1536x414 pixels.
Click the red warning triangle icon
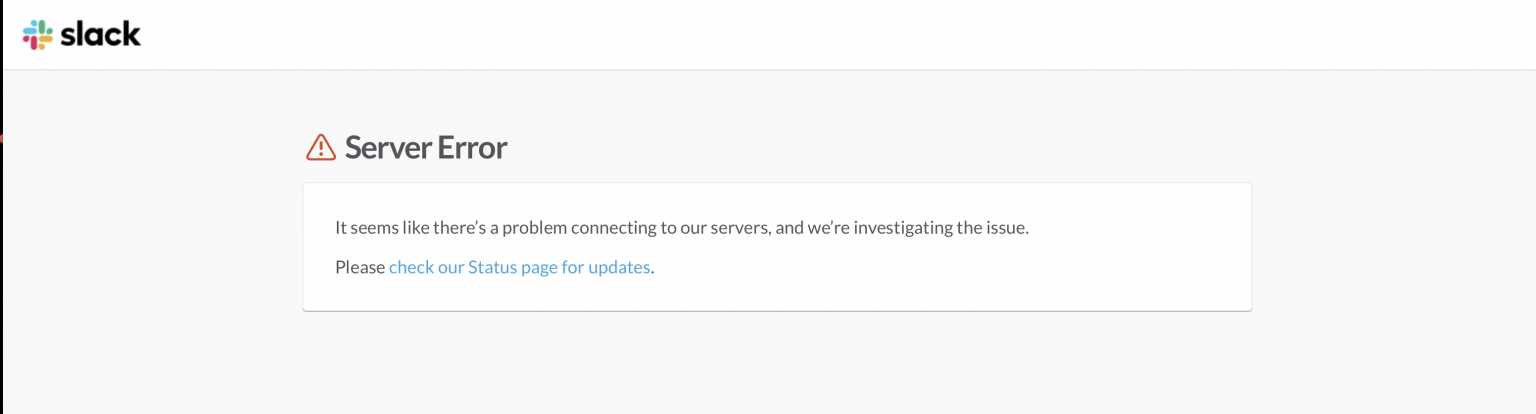point(320,148)
